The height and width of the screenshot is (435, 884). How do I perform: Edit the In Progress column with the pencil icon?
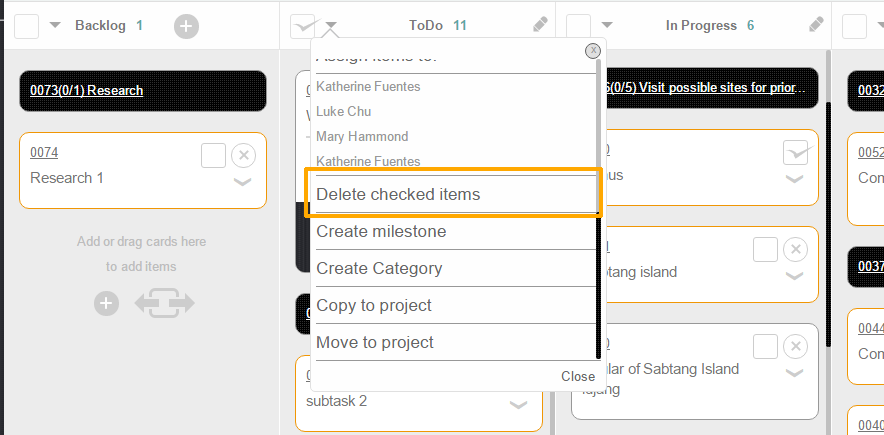pyautogui.click(x=816, y=25)
